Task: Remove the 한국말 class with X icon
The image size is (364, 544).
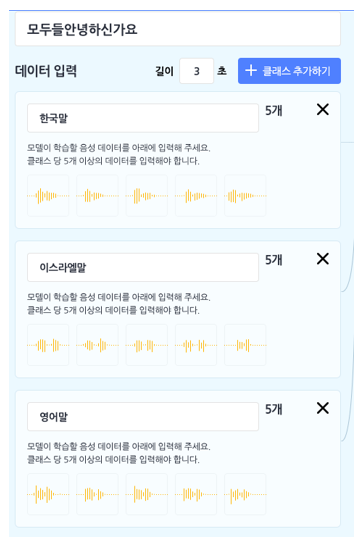Action: point(323,110)
